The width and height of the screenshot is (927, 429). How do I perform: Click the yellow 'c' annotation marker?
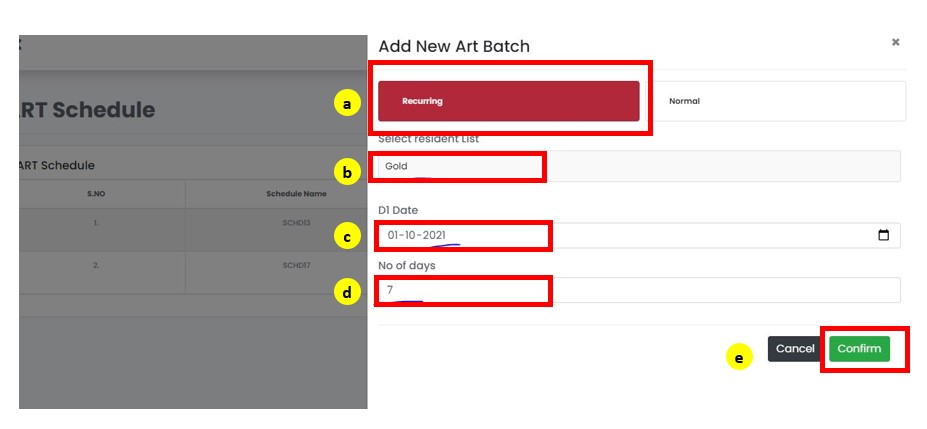tap(346, 237)
